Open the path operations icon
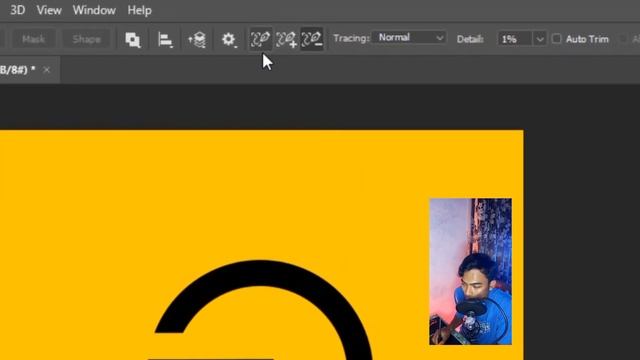Viewport: 640px width, 360px height. (x=133, y=40)
